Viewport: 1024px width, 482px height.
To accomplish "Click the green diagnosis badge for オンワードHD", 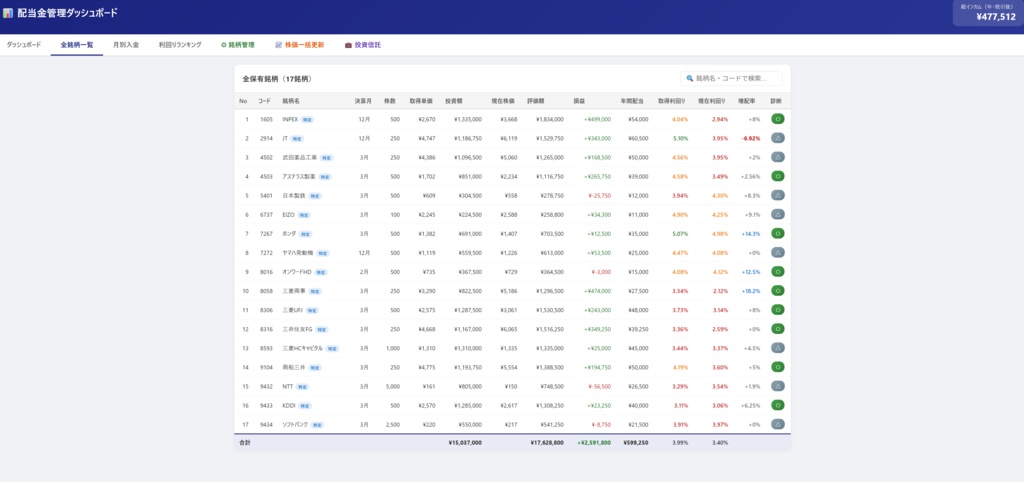I will pos(777,271).
